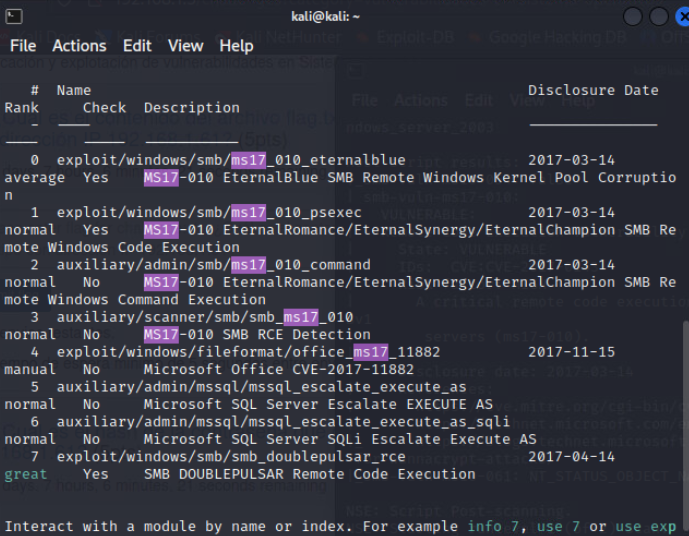The height and width of the screenshot is (536, 689).
Task: Click the office_ms17_11882 exploit line
Action: click(248, 352)
